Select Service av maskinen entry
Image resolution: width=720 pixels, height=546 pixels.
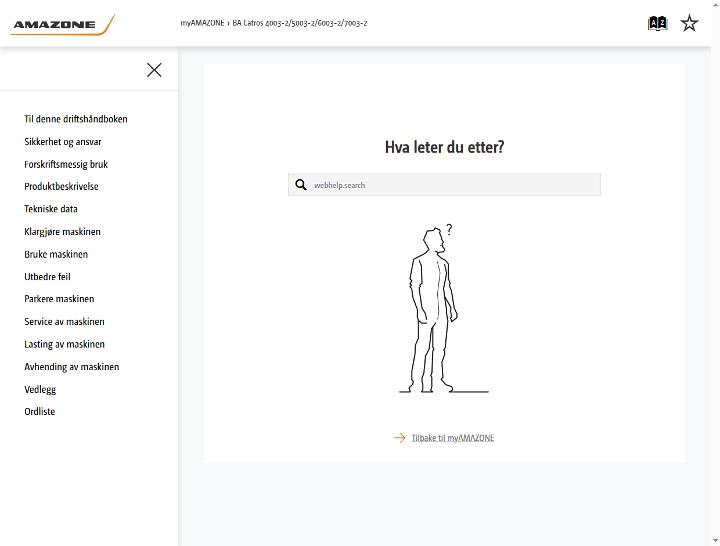(x=64, y=321)
